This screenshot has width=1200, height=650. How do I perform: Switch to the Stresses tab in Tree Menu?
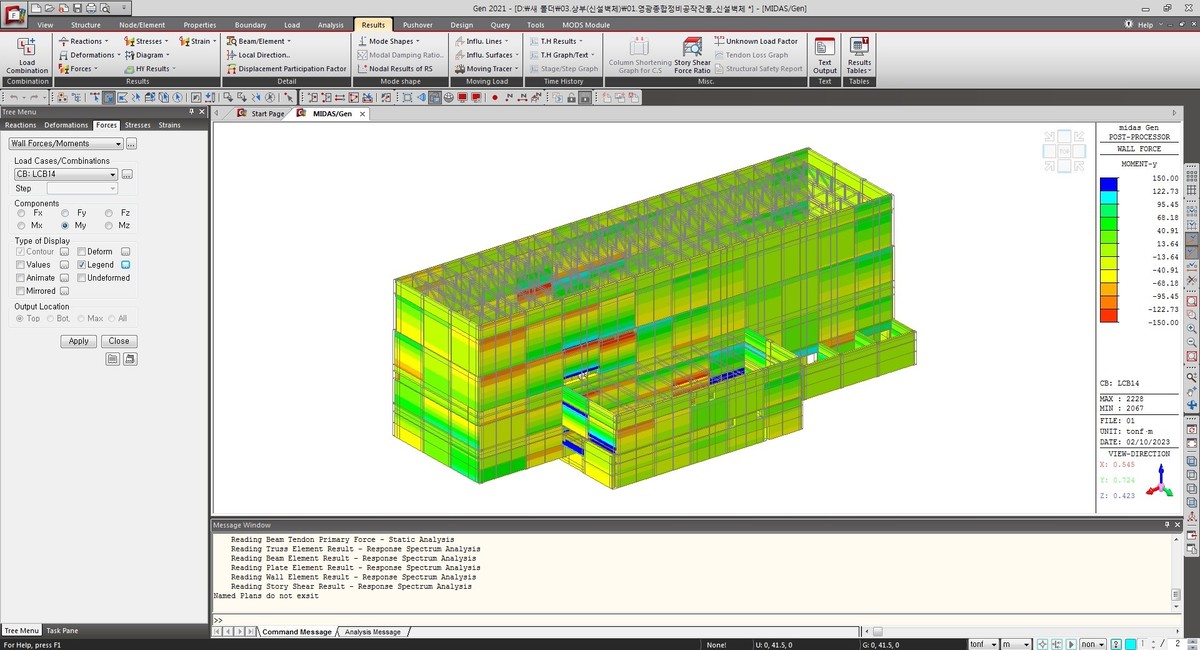(x=137, y=124)
